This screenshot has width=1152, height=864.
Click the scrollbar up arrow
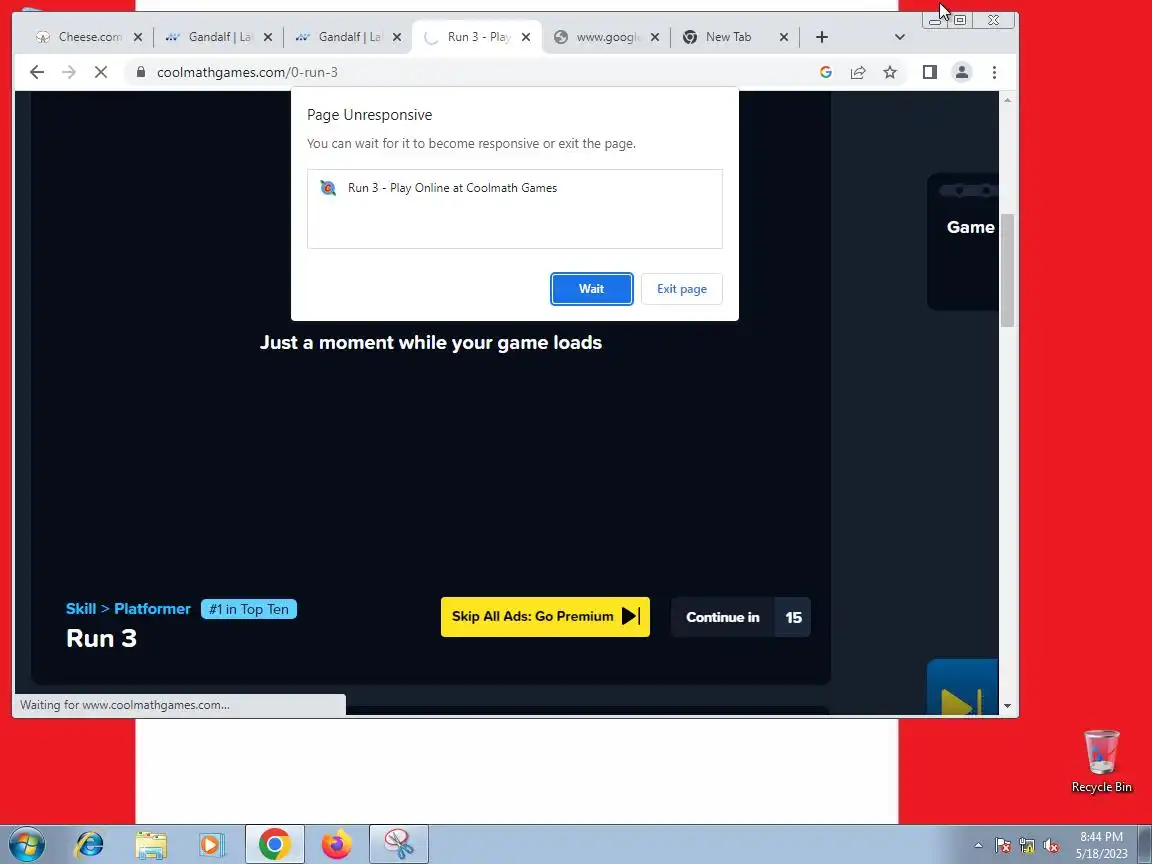tap(1007, 100)
